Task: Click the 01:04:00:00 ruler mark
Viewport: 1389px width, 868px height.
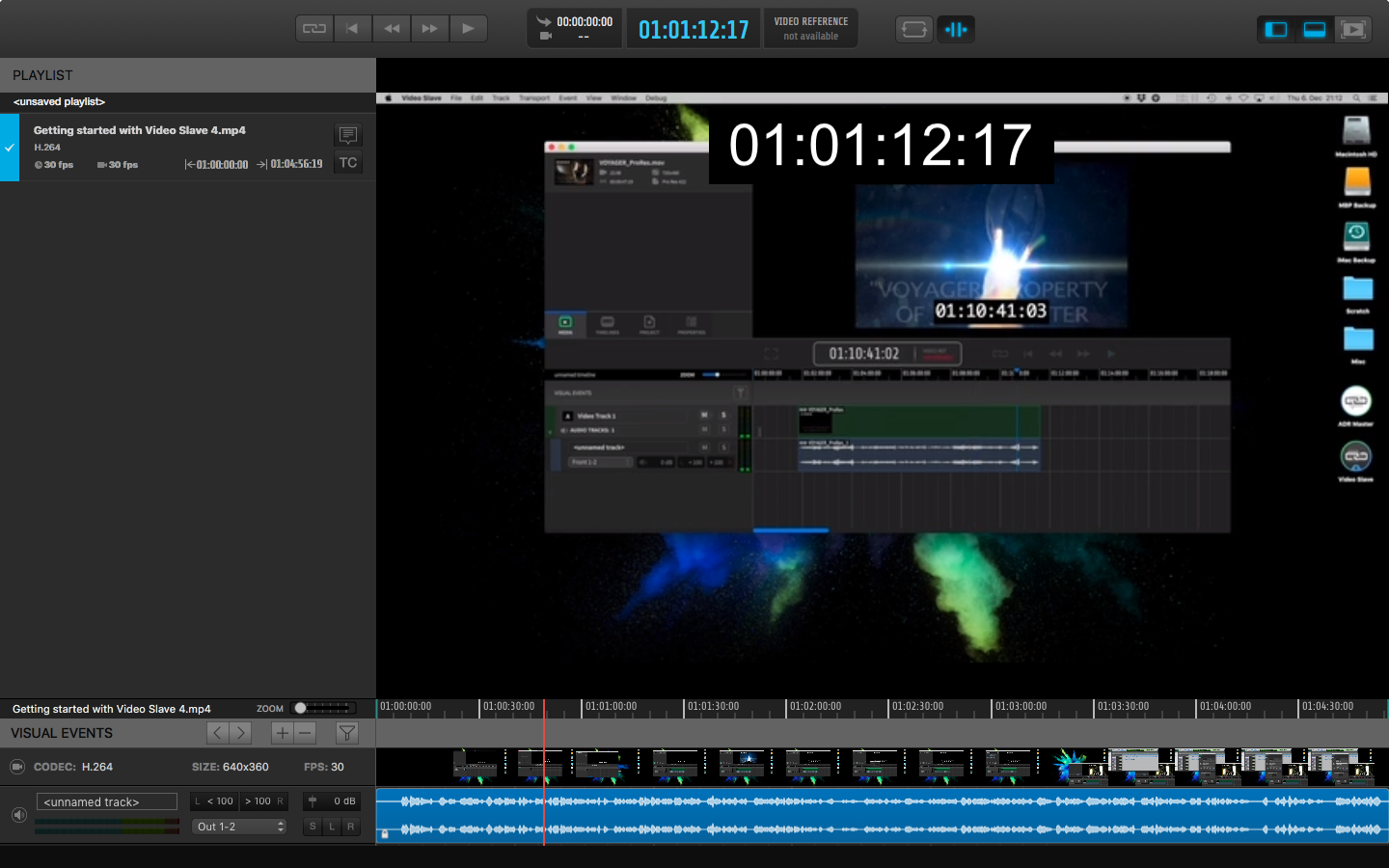Action: (1225, 707)
